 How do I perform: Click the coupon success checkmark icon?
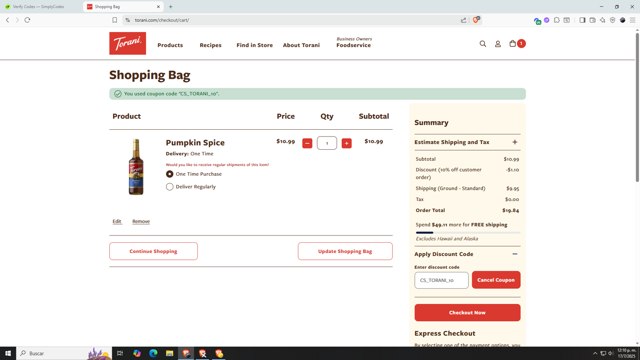point(118,94)
